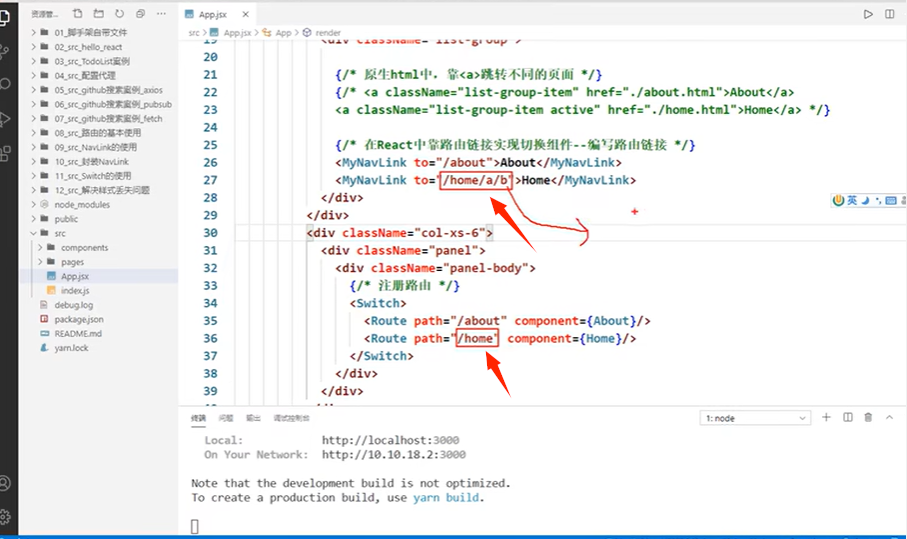Open http://10.10.18.2:3000 link in terminal
The image size is (907, 539).
click(x=394, y=455)
